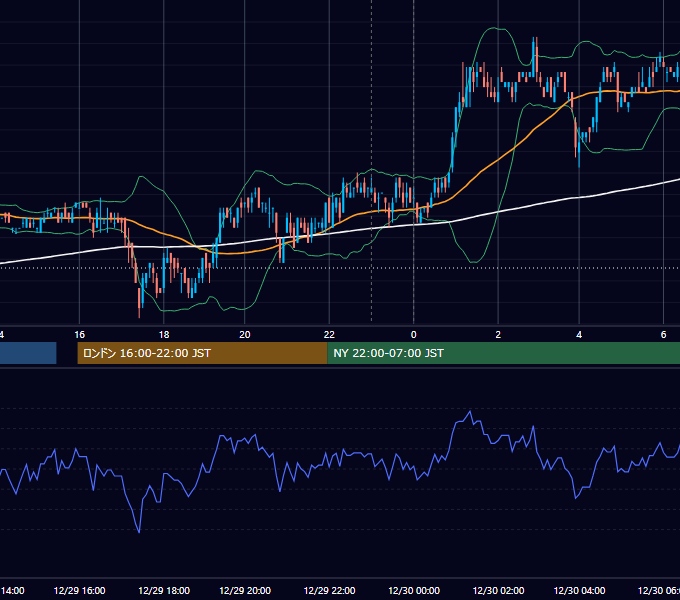The width and height of the screenshot is (680, 600).
Task: Click the "12/29 20:00" date label on the bottom axis
Action: pos(245,590)
